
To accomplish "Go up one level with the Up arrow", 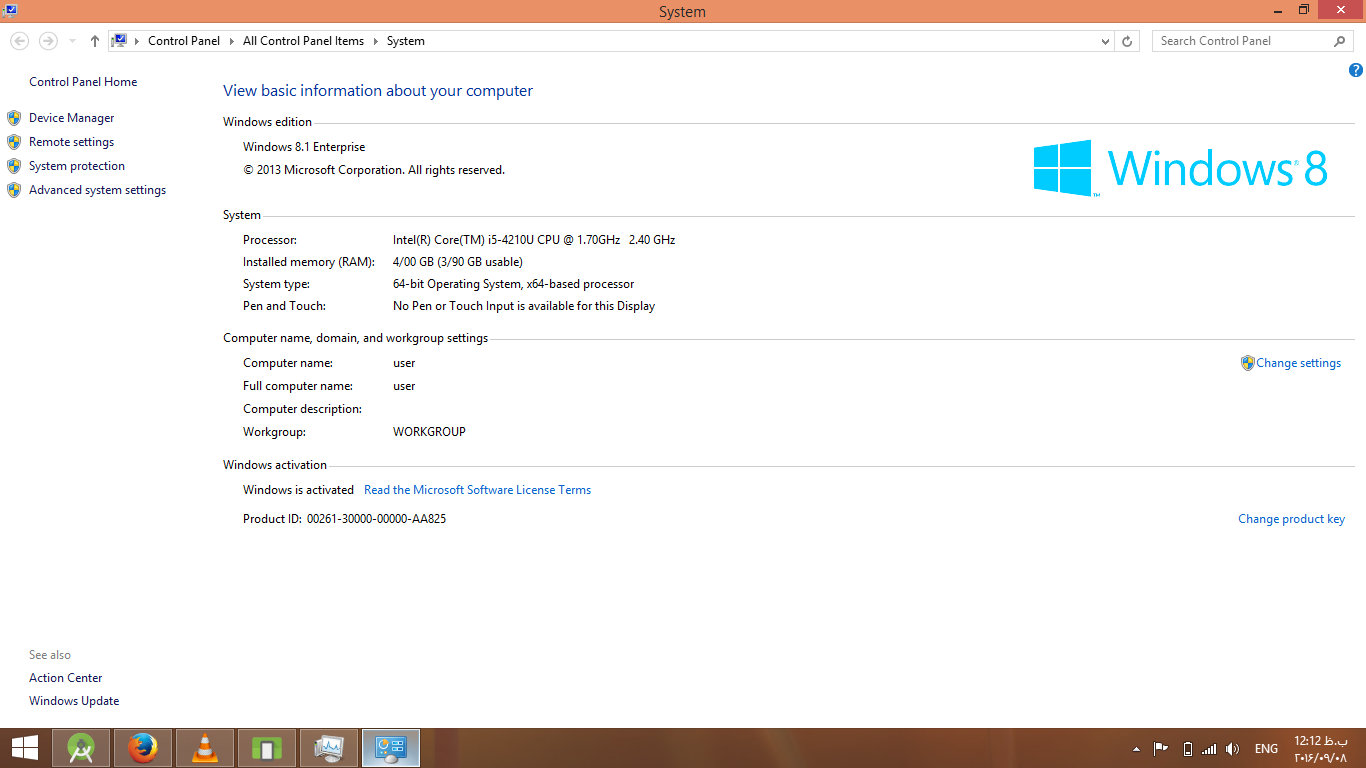I will [x=95, y=41].
